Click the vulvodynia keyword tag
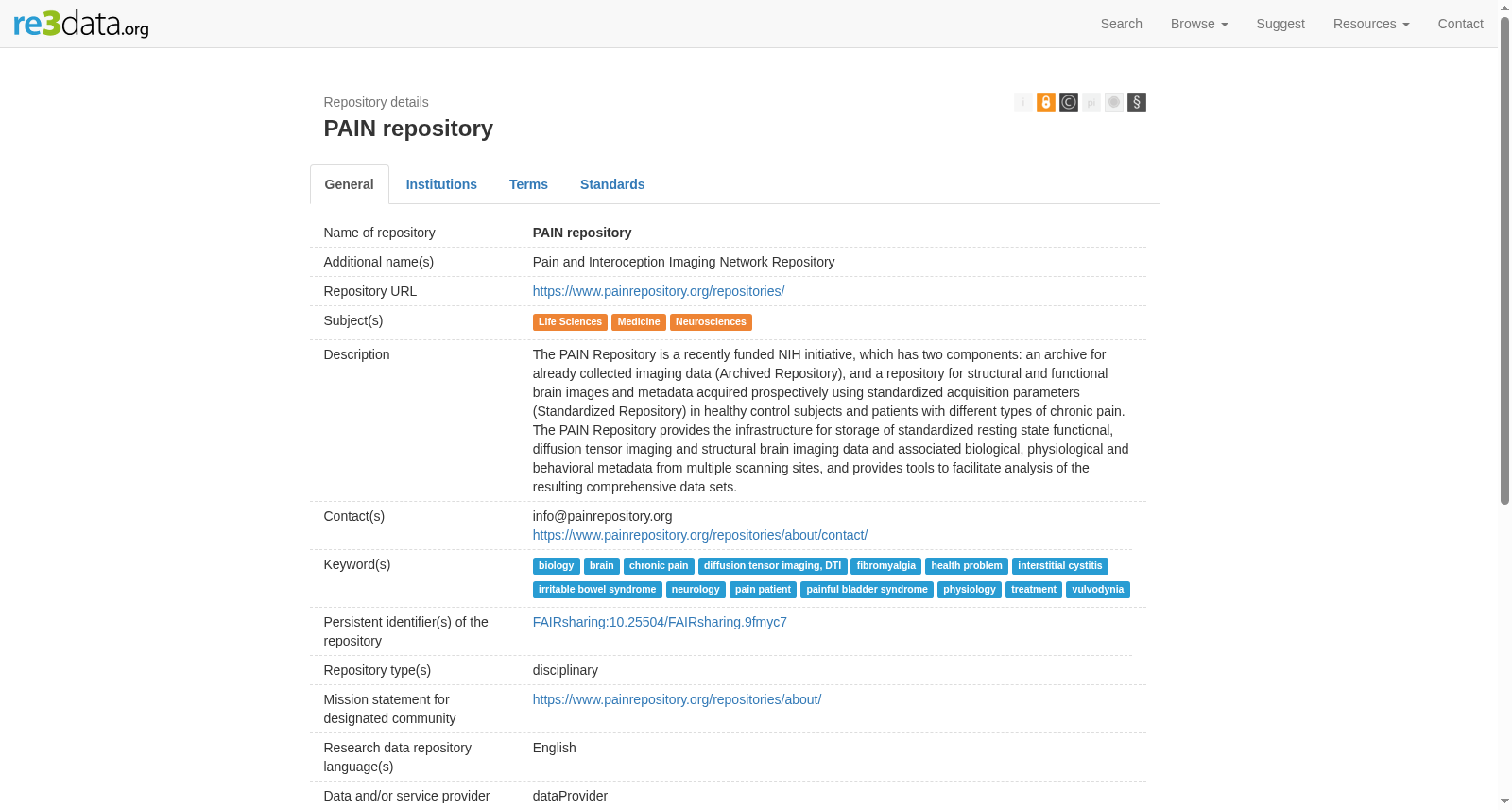 (1098, 590)
